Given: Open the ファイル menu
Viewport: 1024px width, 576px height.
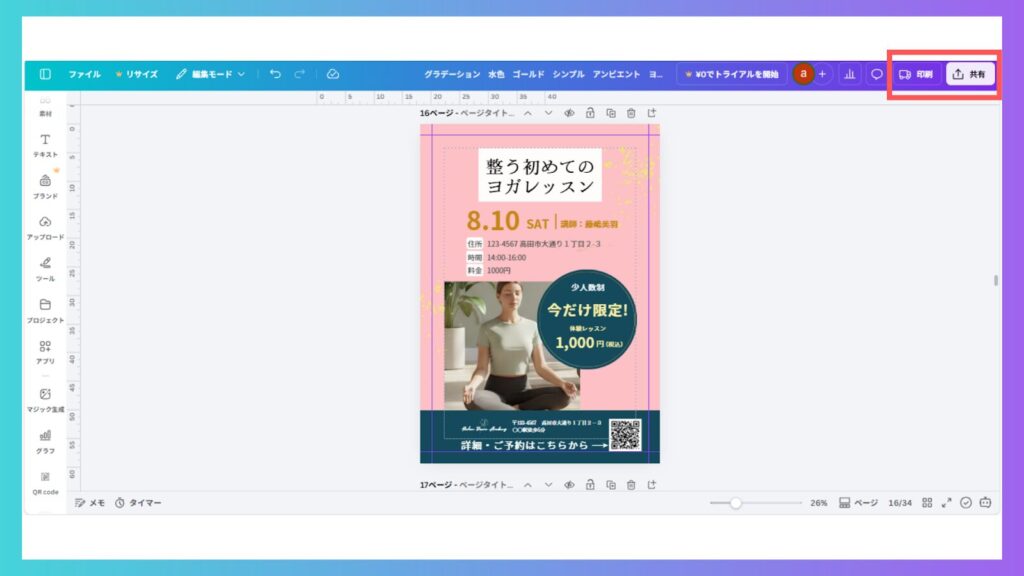Looking at the screenshot, I should [x=84, y=74].
